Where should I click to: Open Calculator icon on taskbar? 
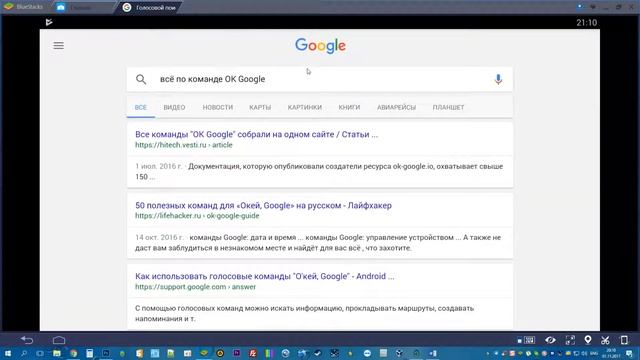coord(89,353)
